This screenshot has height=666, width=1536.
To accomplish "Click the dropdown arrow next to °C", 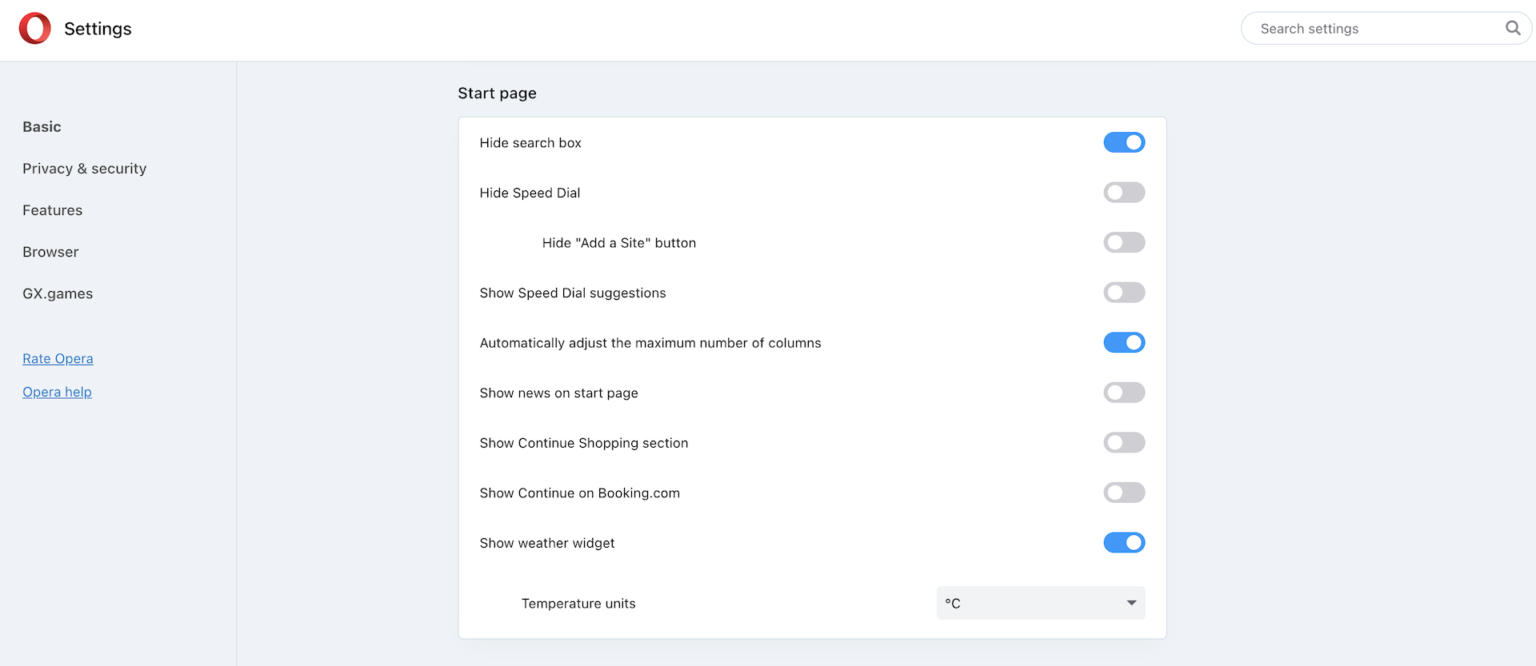I will point(1130,603).
